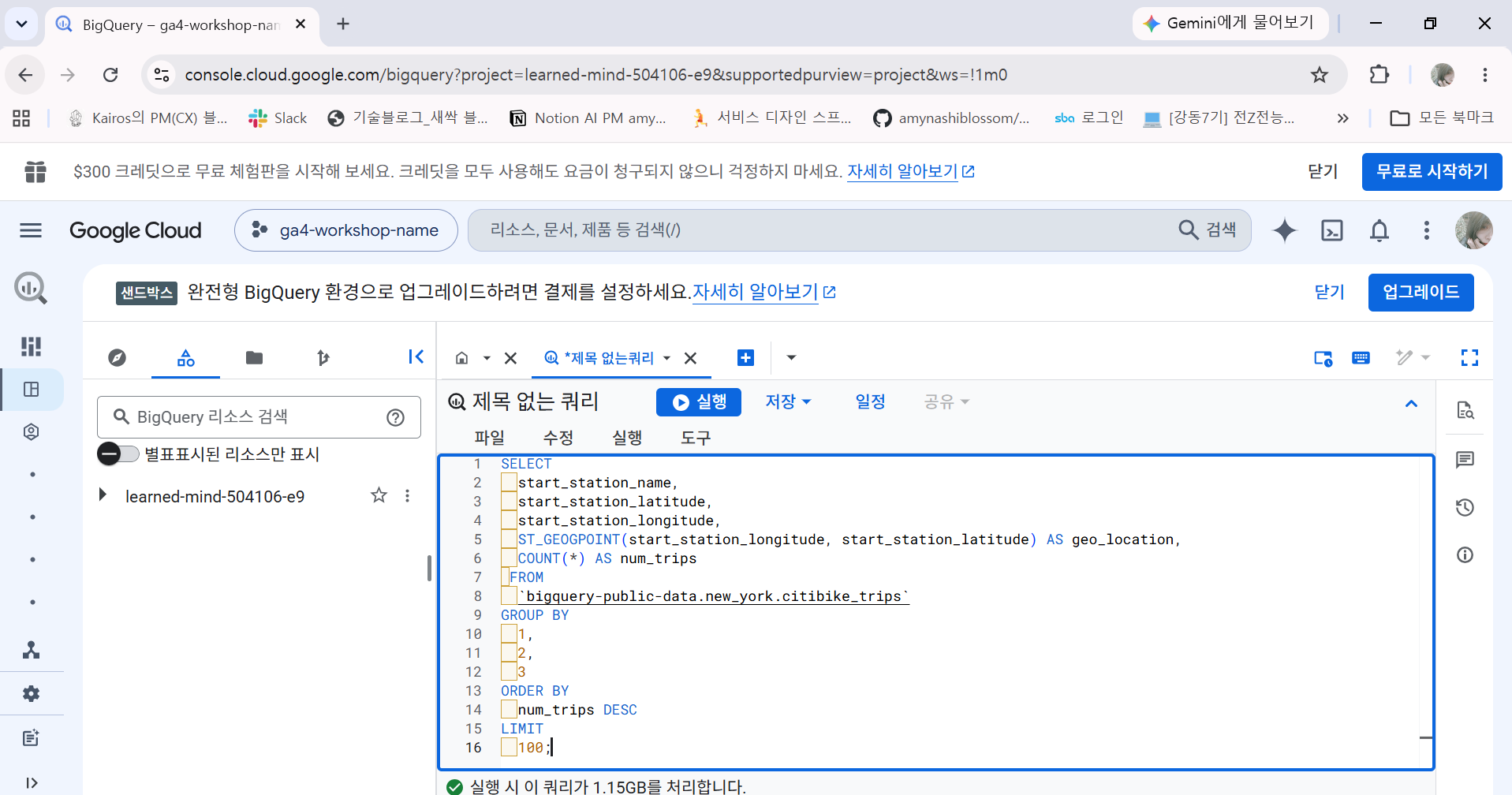This screenshot has height=795, width=1512.
Task: Open the 파일 menu
Action: pos(489,438)
